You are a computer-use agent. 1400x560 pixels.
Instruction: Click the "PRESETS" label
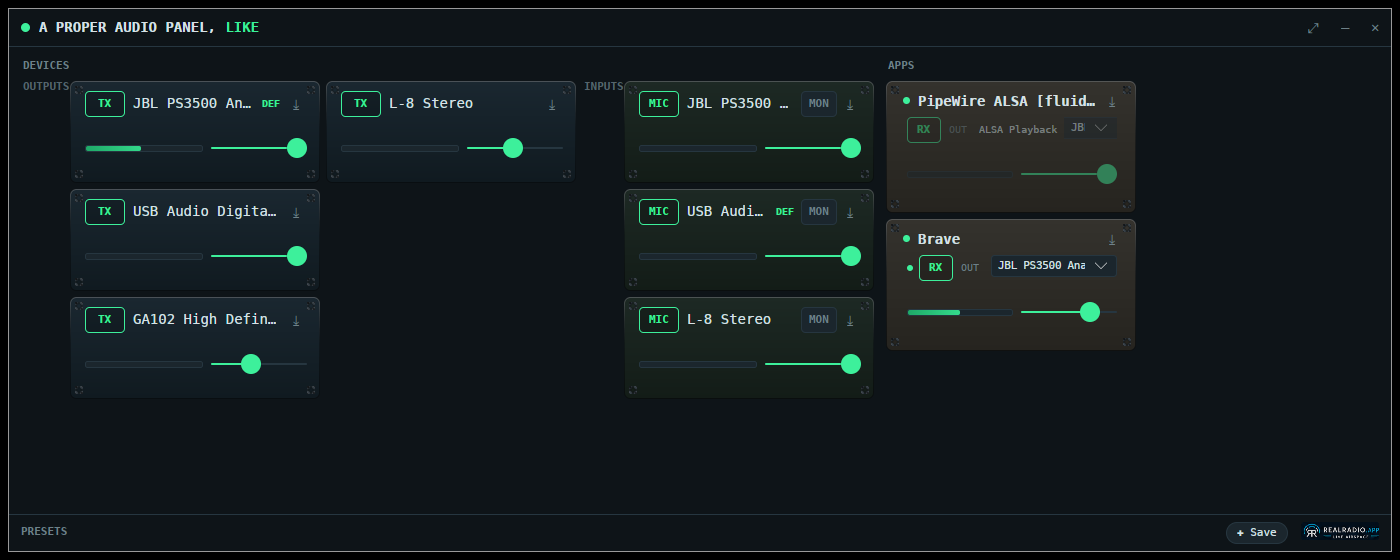pyautogui.click(x=44, y=532)
